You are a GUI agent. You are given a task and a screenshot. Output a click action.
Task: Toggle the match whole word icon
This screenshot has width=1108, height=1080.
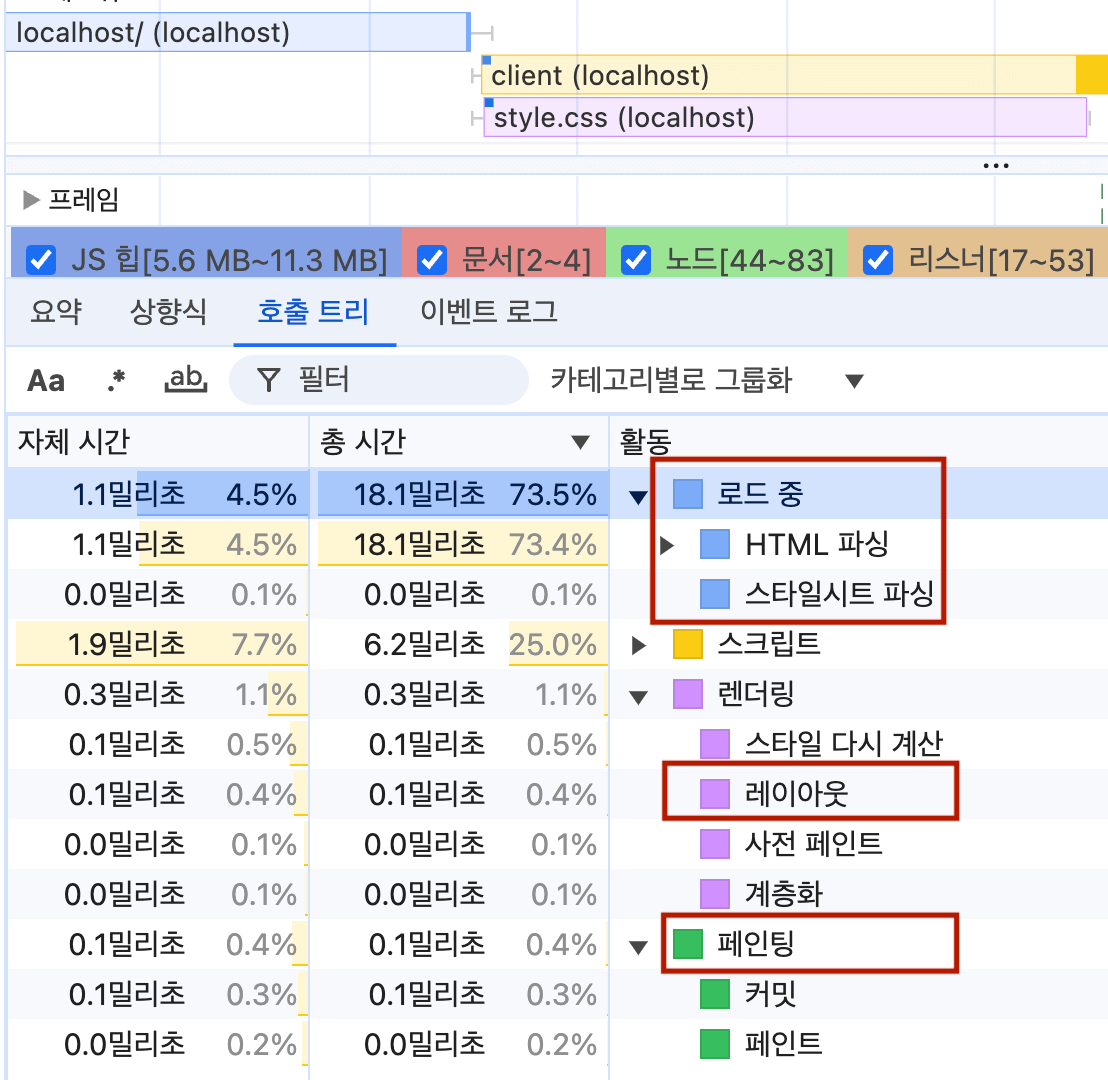point(186,380)
